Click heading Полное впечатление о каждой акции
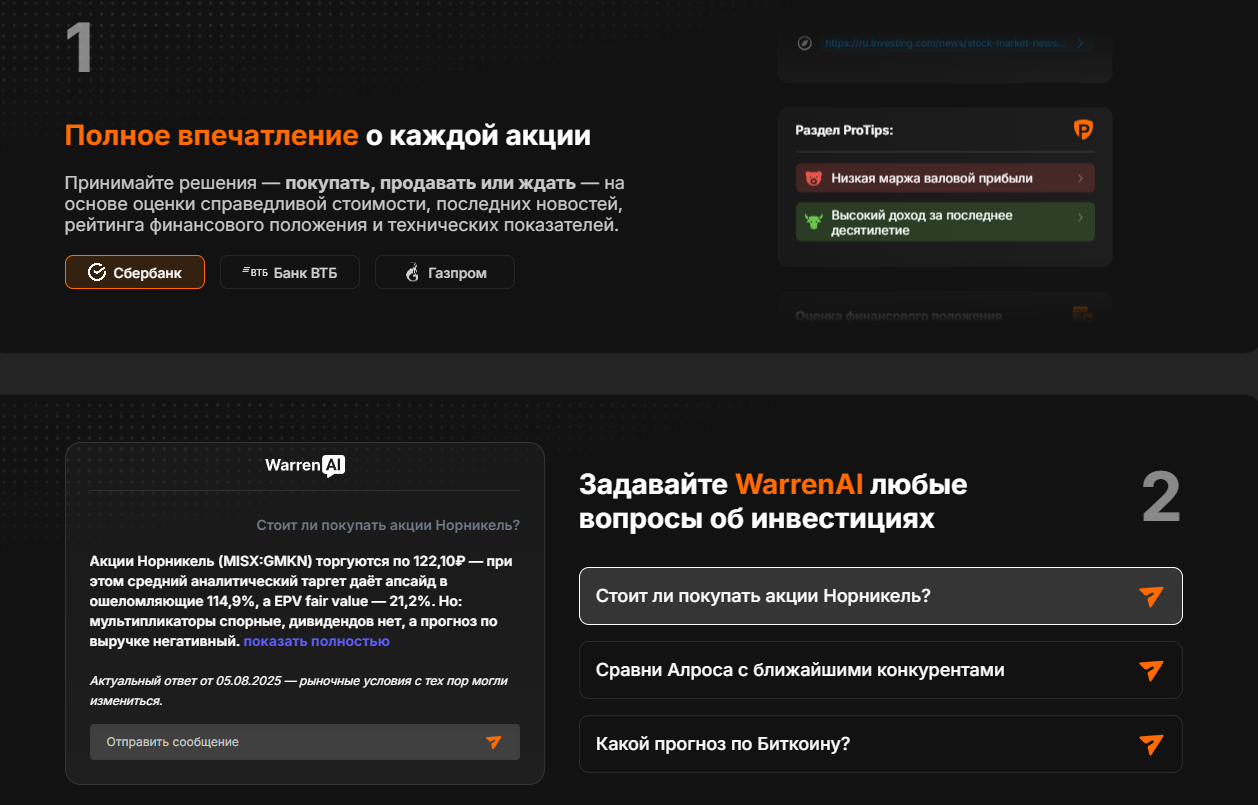 coord(328,136)
